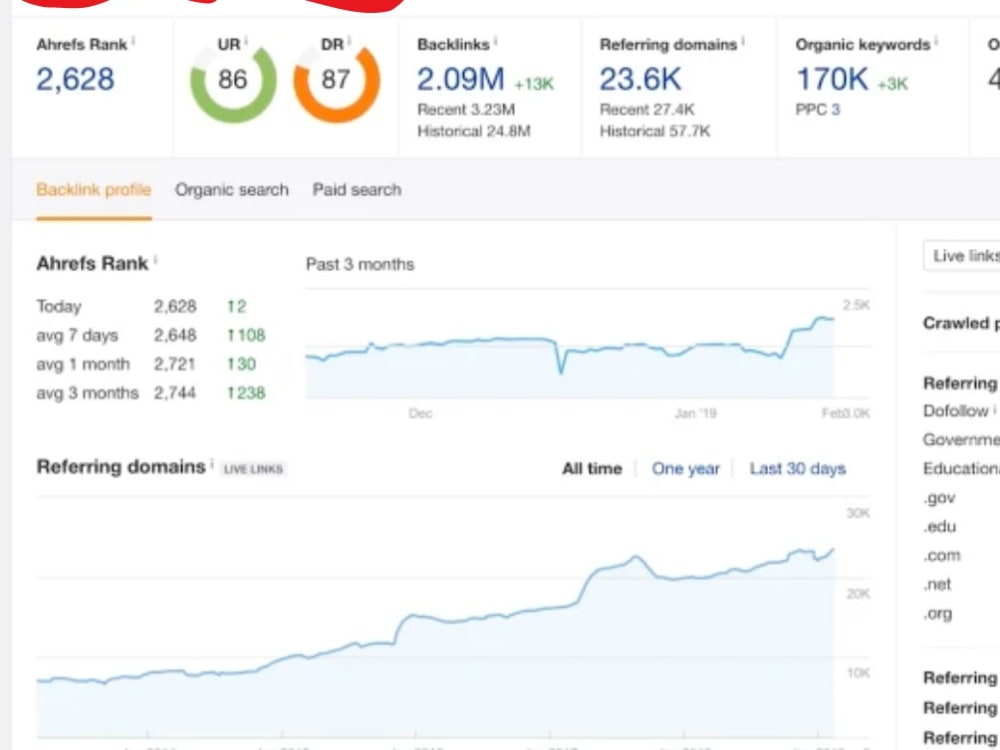
Task: Click the Ahrefs Rank line chart
Action: [x=570, y=357]
